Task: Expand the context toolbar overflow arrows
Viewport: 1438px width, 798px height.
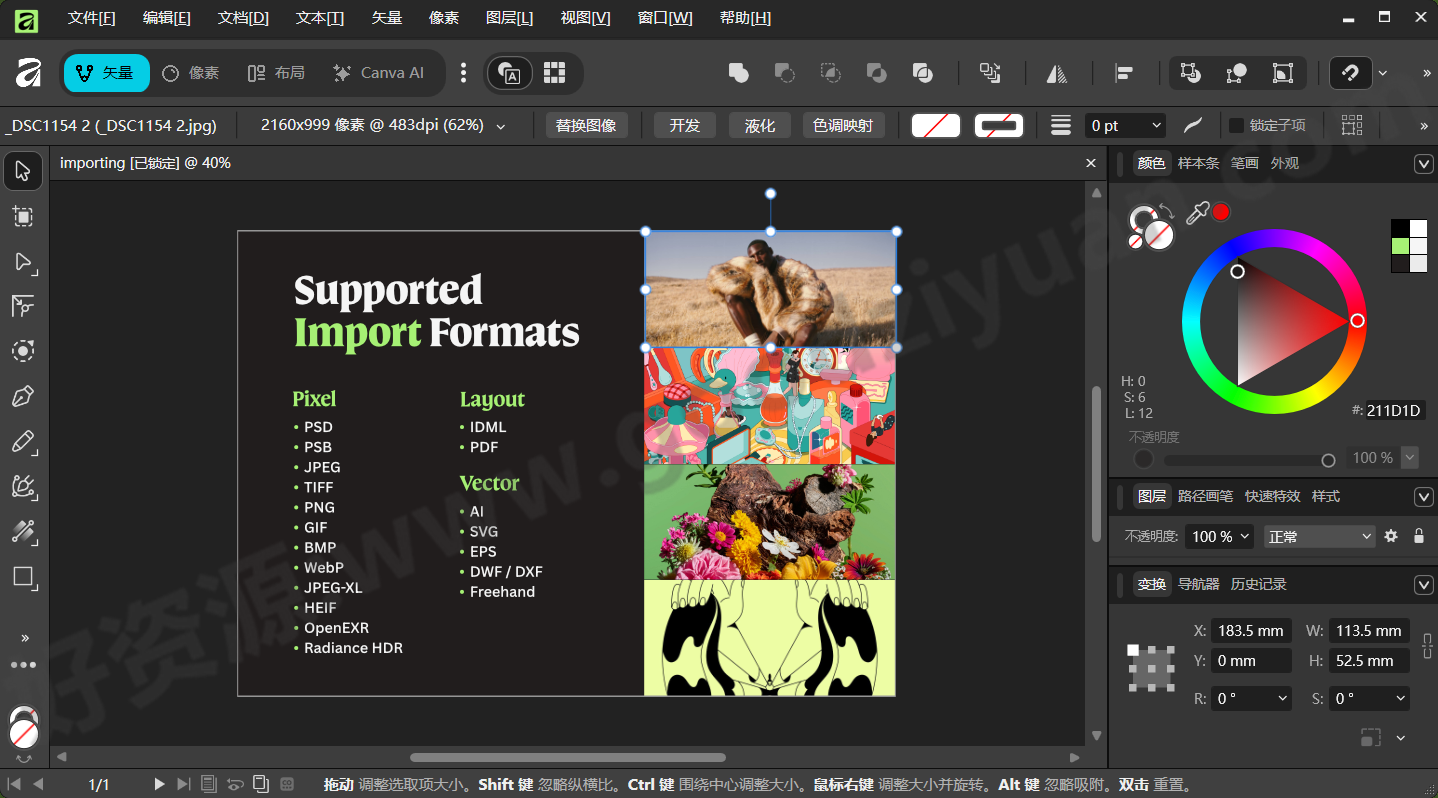Action: 1424,125
